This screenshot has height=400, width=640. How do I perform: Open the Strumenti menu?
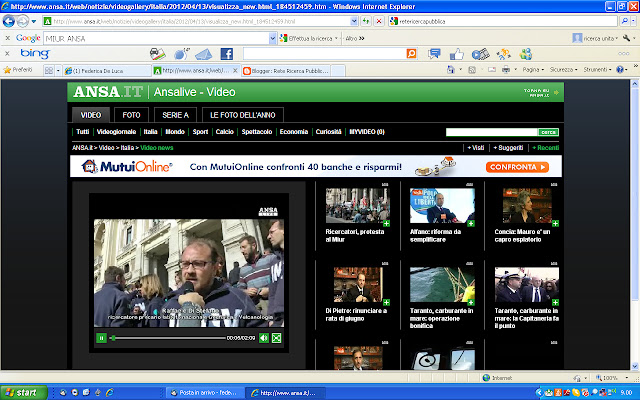(x=597, y=69)
